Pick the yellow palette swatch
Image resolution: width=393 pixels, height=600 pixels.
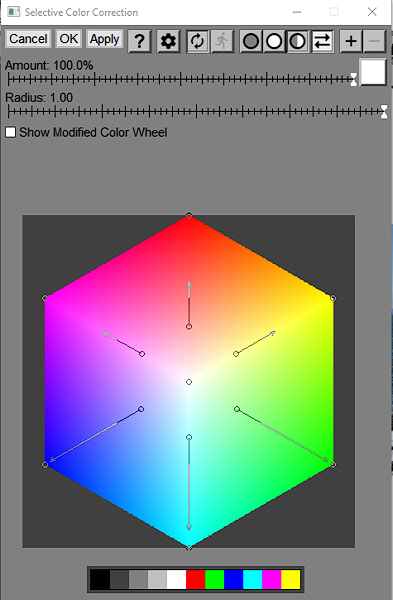click(291, 579)
